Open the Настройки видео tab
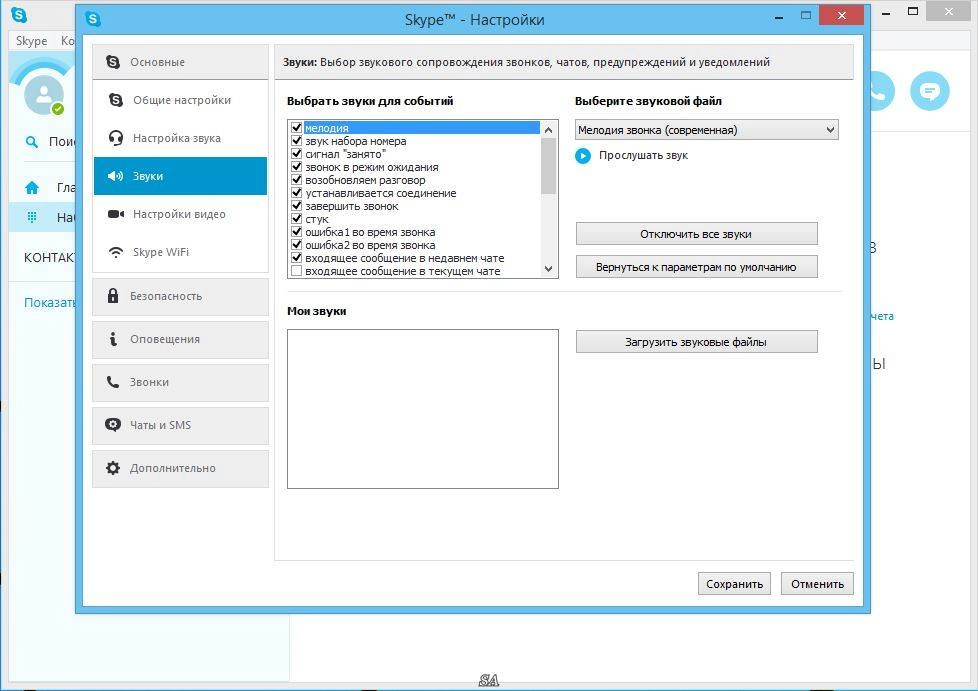This screenshot has height=691, width=978. (180, 214)
